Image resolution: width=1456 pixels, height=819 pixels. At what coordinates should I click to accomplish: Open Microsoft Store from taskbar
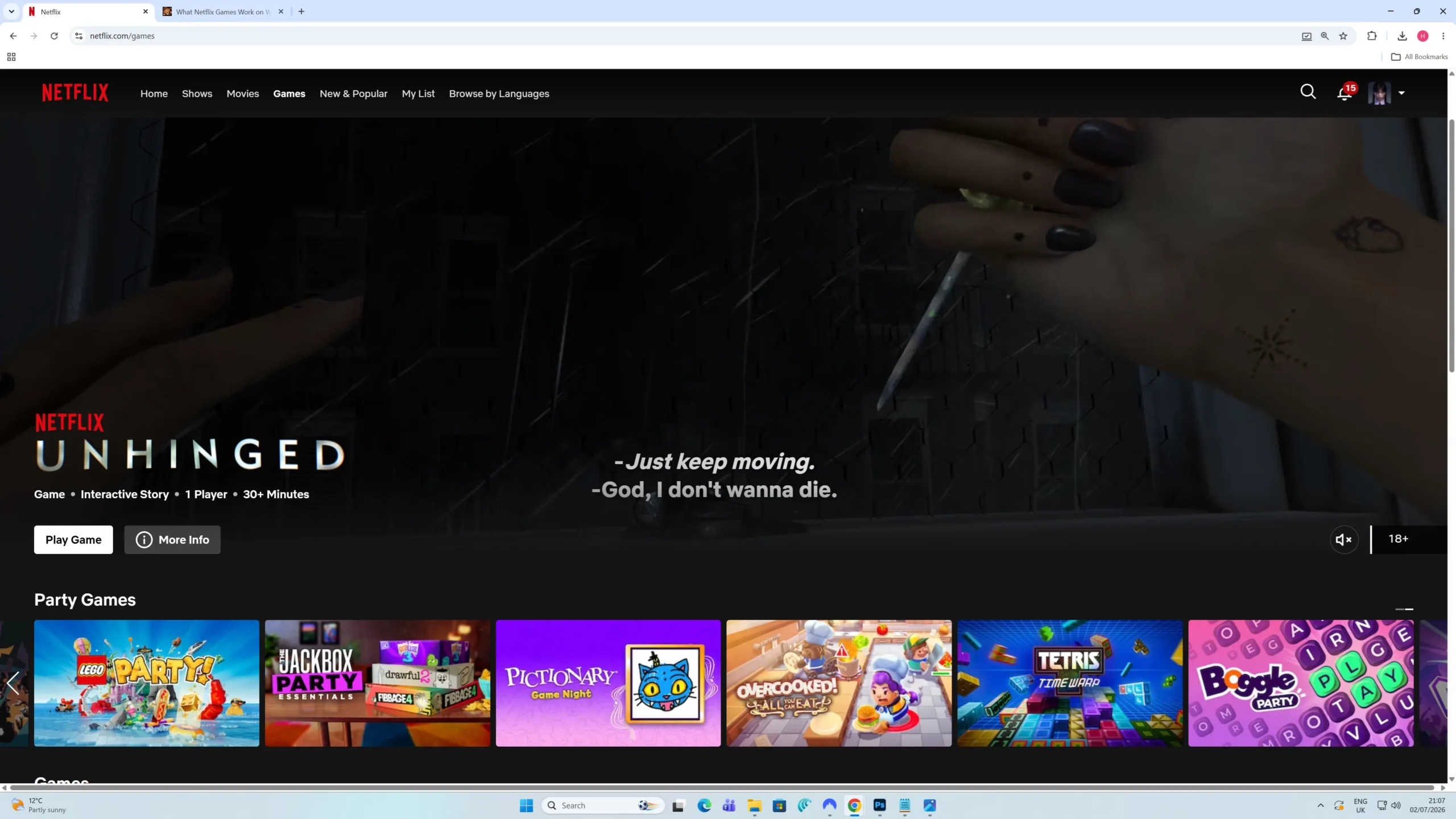point(779,805)
